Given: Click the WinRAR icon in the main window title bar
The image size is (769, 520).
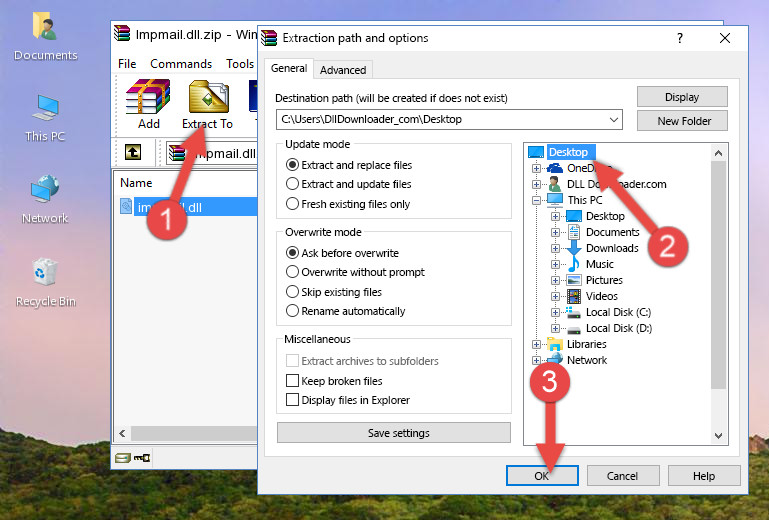Looking at the screenshot, I should point(122,33).
